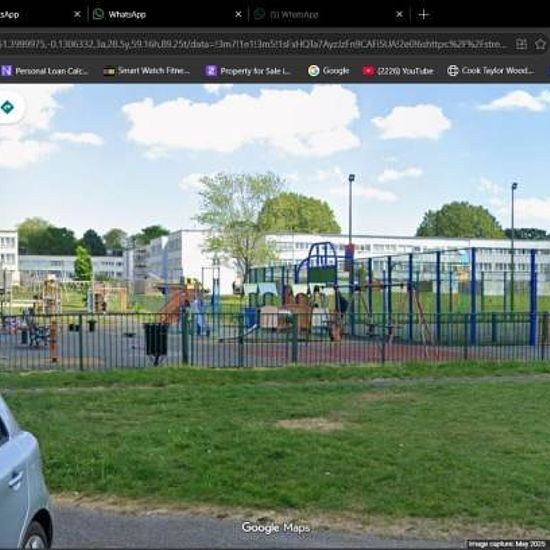Click the address bar icon beside favorites star

point(521,44)
